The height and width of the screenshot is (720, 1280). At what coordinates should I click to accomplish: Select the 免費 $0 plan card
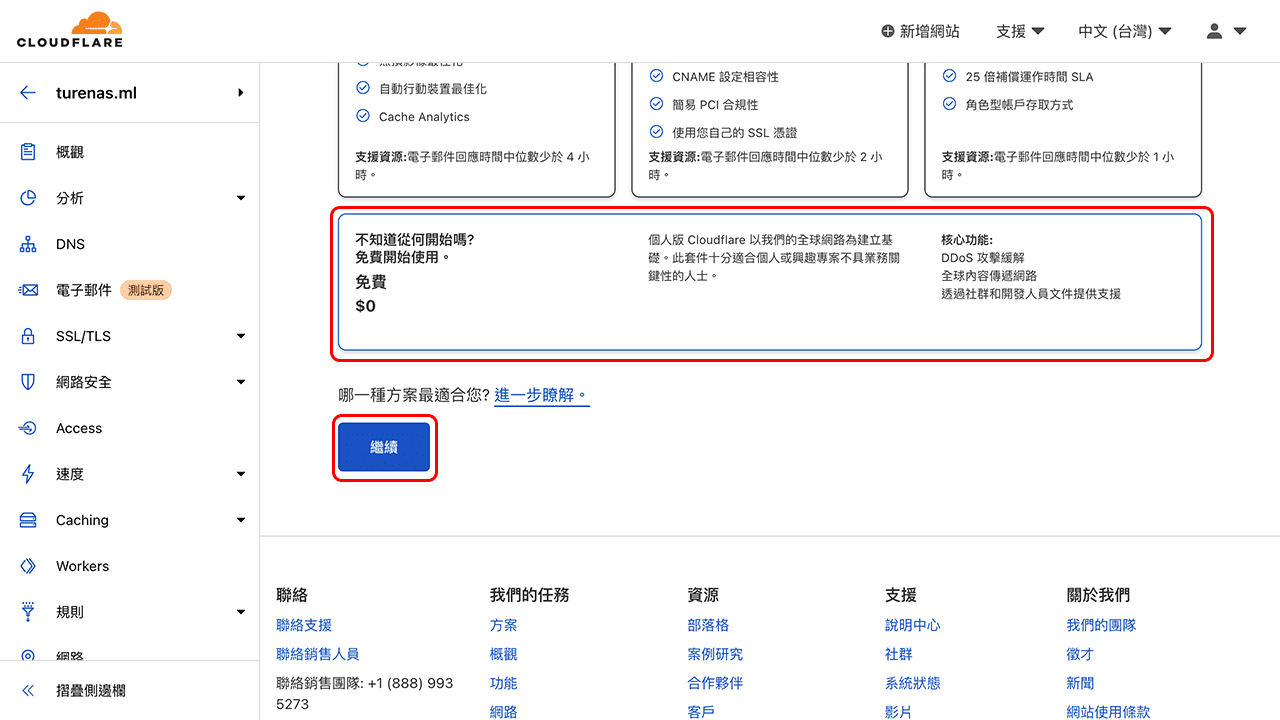pyautogui.click(x=770, y=283)
